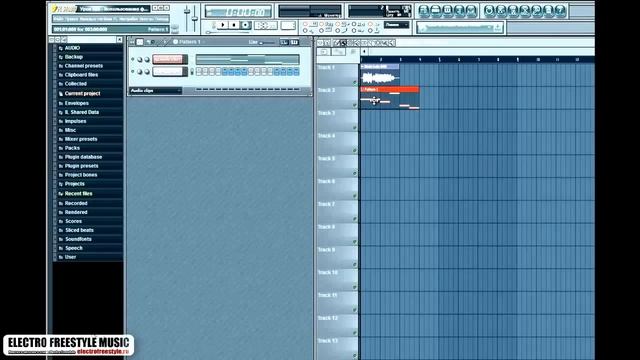Image resolution: width=640 pixels, height=360 pixels.
Task: Mute Track 3 in the playlist
Action: click(x=355, y=128)
